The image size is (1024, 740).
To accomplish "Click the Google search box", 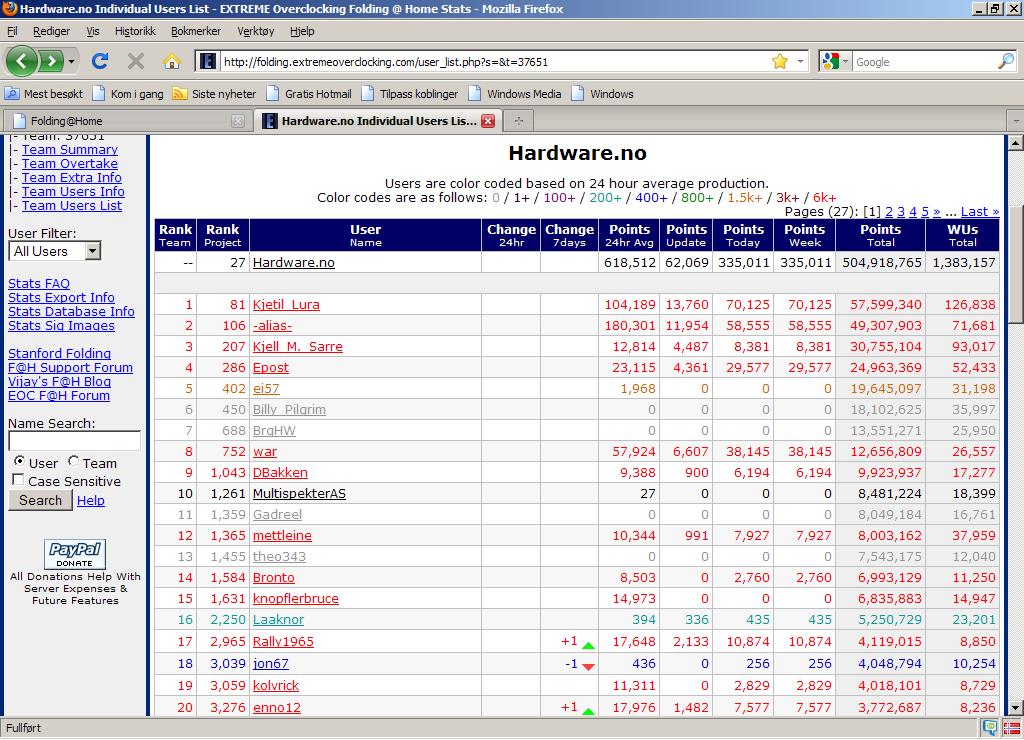I will click(x=924, y=62).
